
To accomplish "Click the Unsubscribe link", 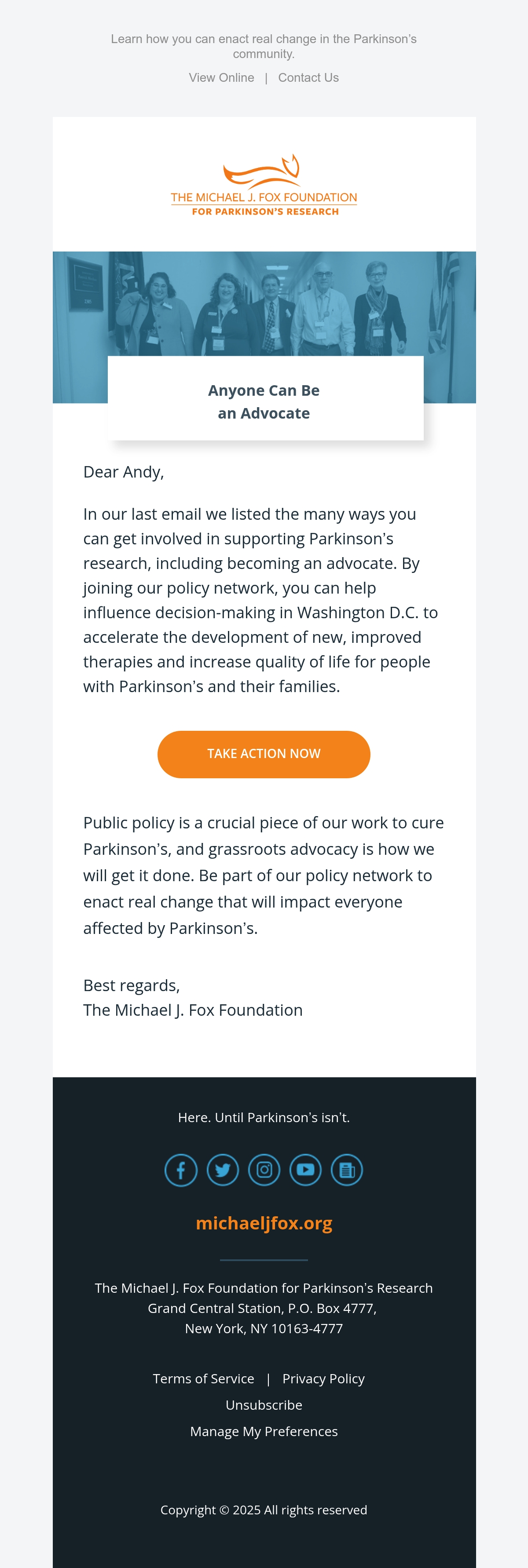I will [x=264, y=1404].
